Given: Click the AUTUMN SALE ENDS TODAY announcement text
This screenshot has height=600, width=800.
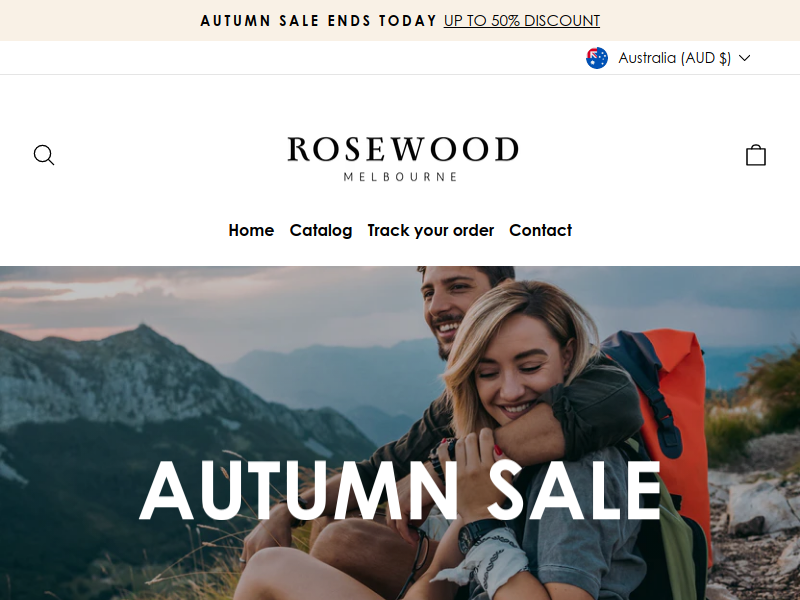Looking at the screenshot, I should pyautogui.click(x=318, y=21).
